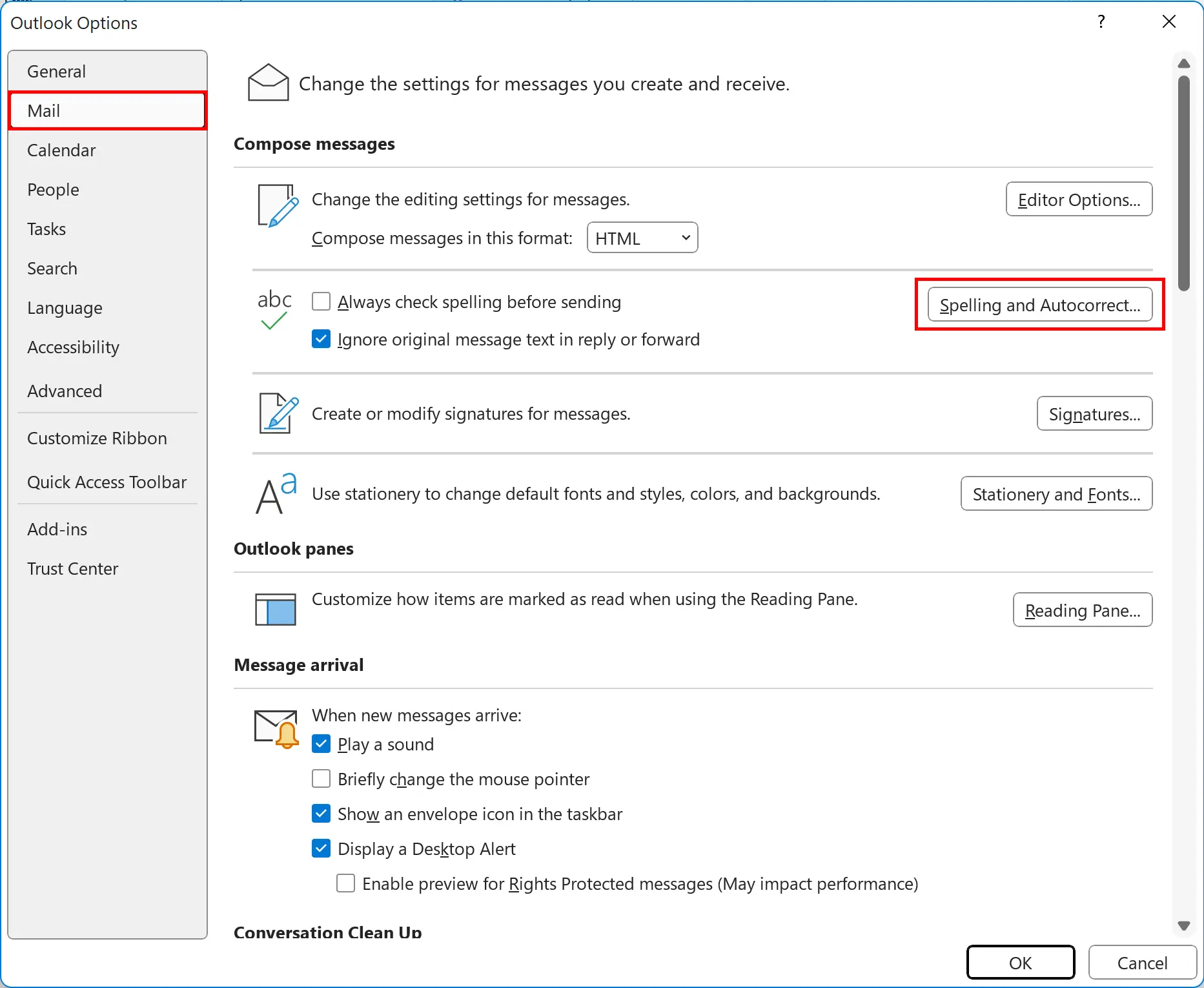Screen dimensions: 1204x988
Task: Open the compose message format HTML dropdown
Action: [642, 238]
